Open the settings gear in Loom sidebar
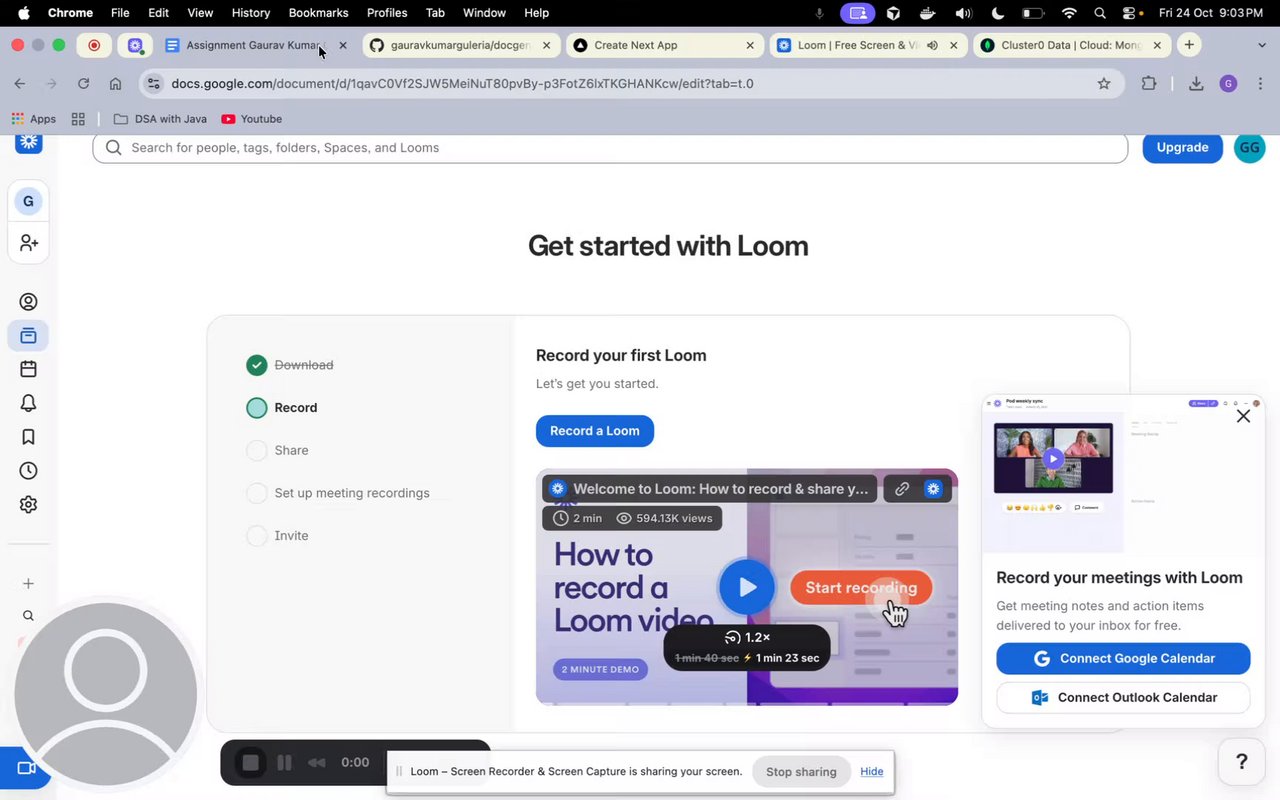The height and width of the screenshot is (800, 1280). (x=28, y=505)
